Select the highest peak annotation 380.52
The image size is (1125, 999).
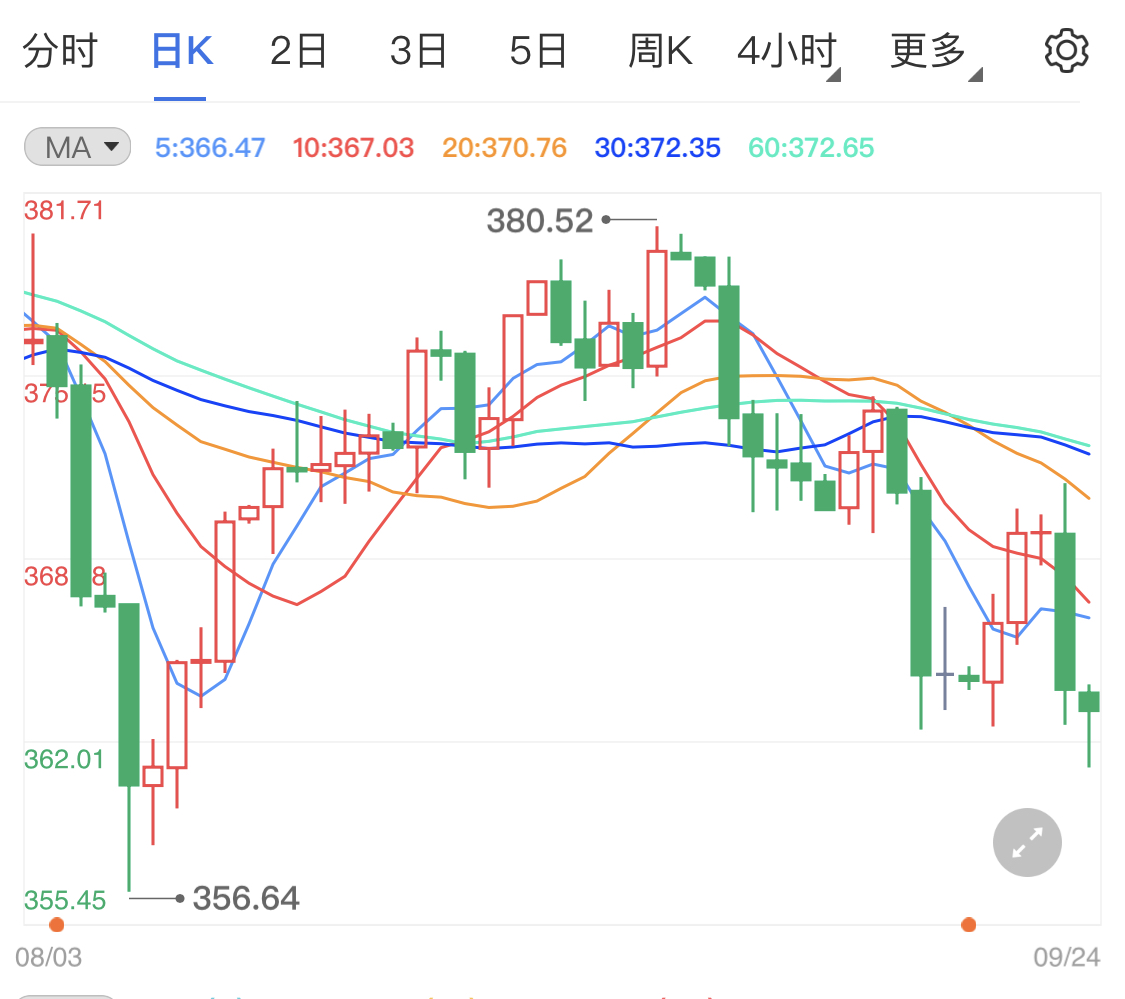pyautogui.click(x=540, y=220)
